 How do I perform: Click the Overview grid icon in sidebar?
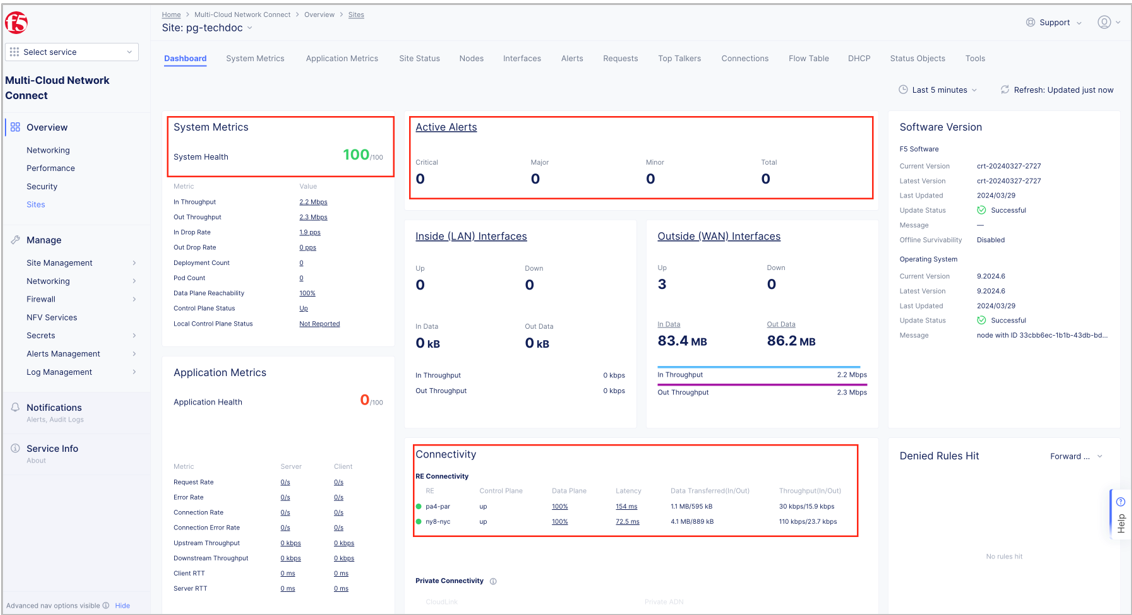(x=15, y=127)
